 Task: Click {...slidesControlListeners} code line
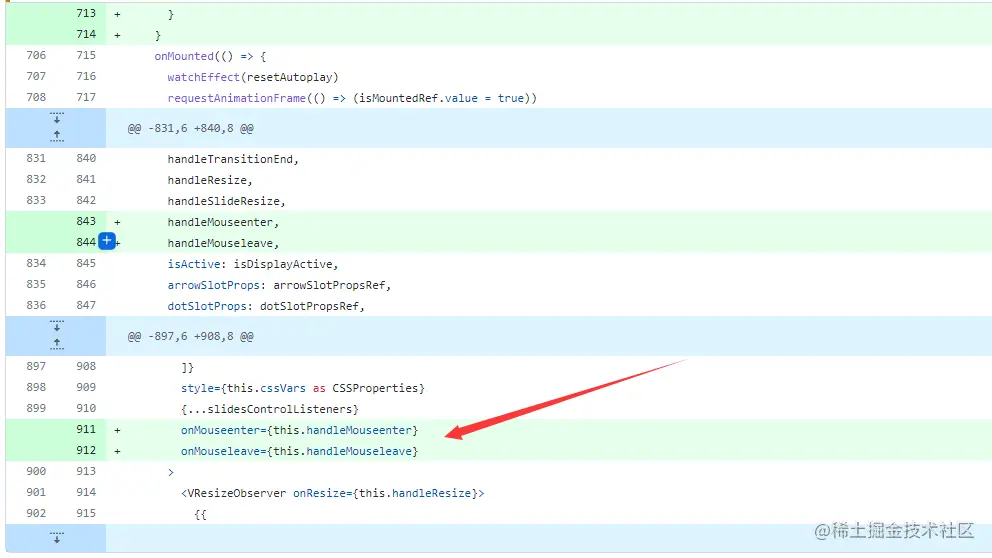(270, 409)
